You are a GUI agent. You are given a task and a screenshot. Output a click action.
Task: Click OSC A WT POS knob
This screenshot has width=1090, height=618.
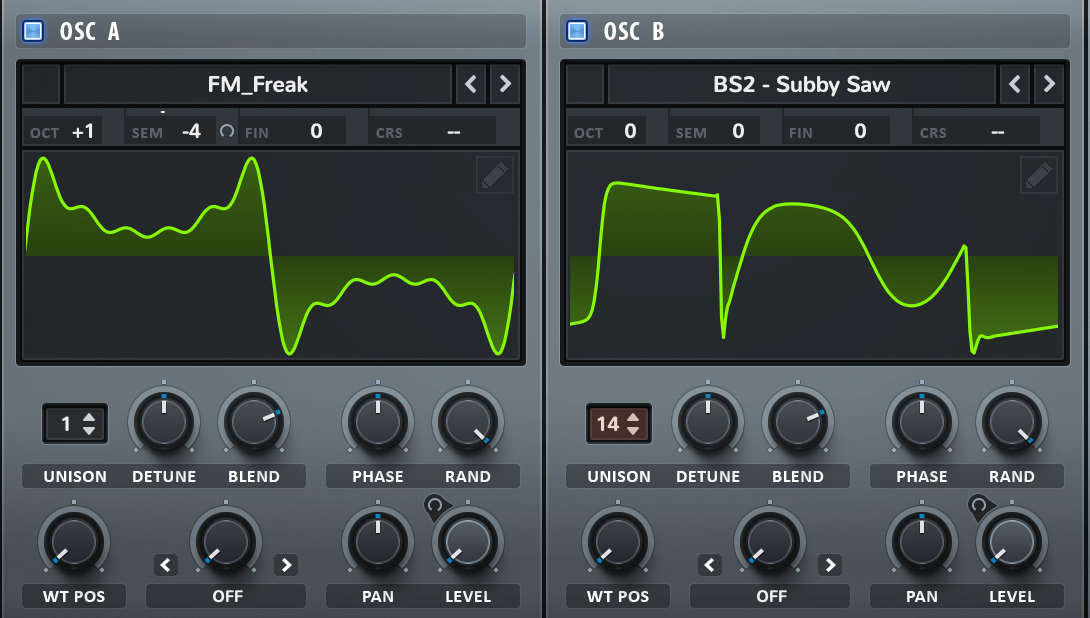tap(74, 542)
